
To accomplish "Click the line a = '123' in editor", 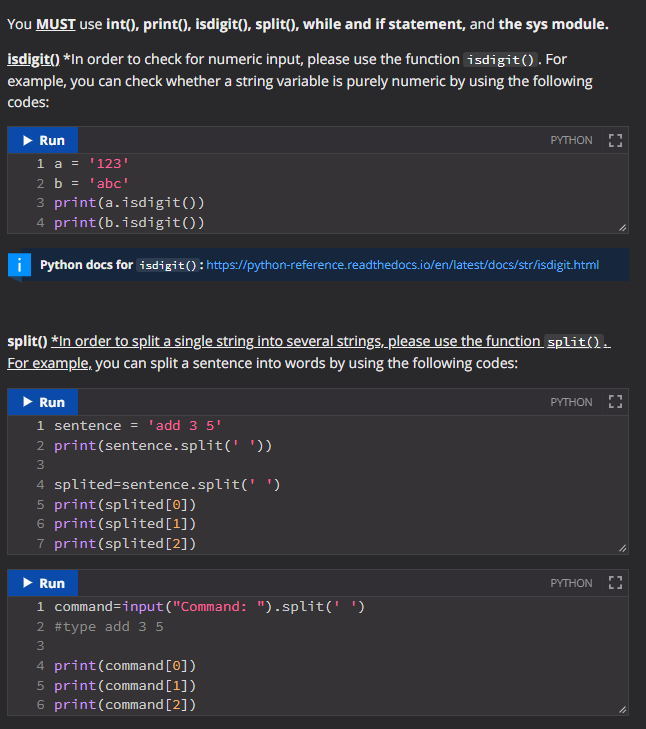I will tap(91, 164).
